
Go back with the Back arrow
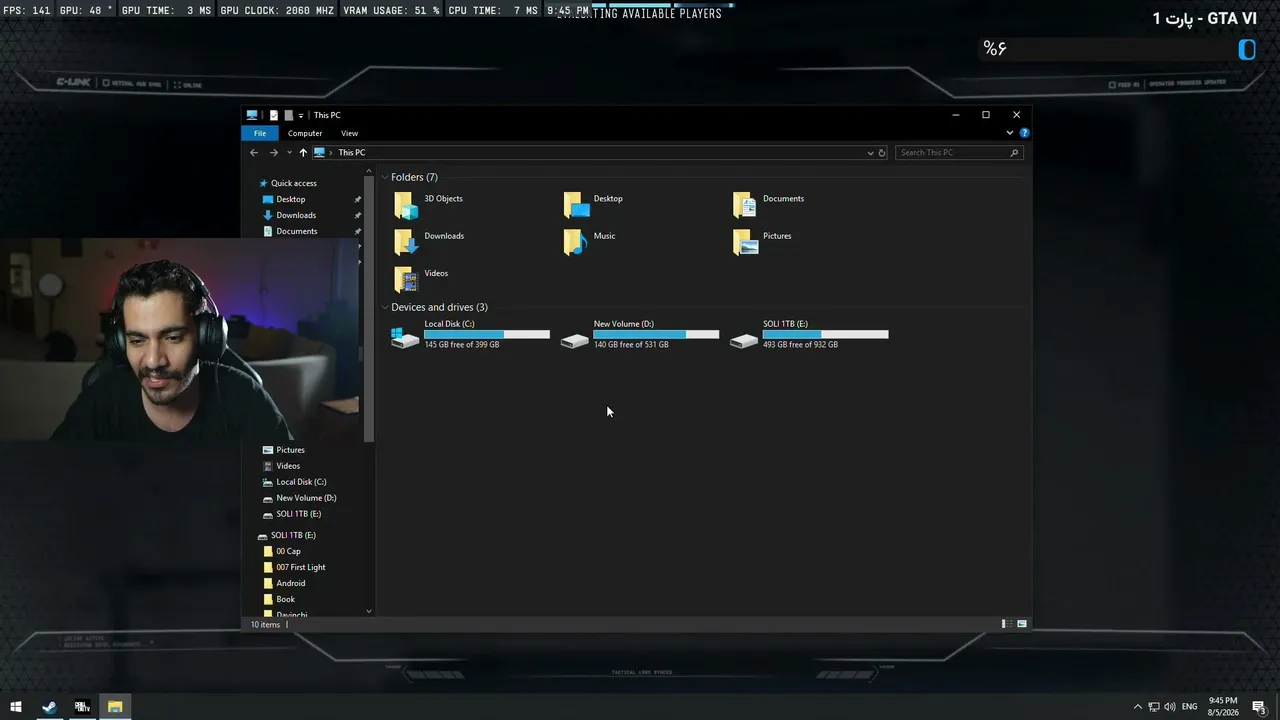point(254,153)
